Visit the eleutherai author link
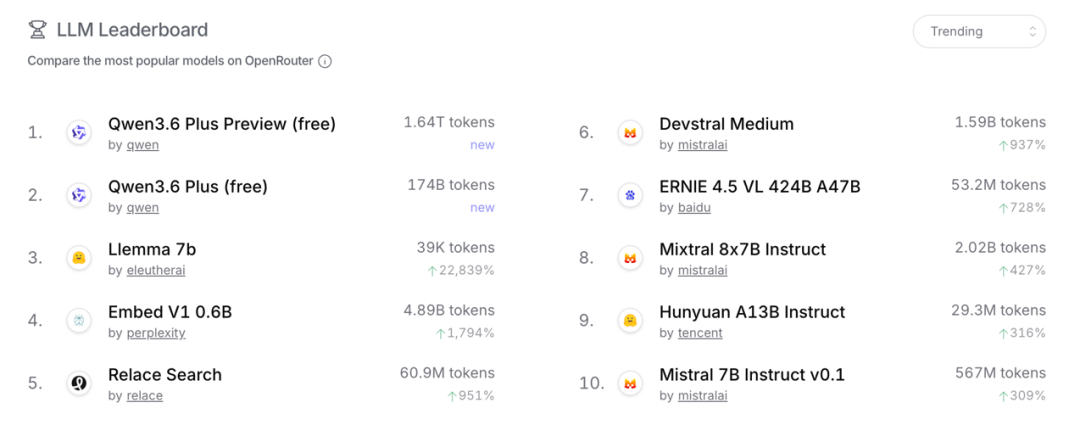The width and height of the screenshot is (1080, 425). (155, 270)
